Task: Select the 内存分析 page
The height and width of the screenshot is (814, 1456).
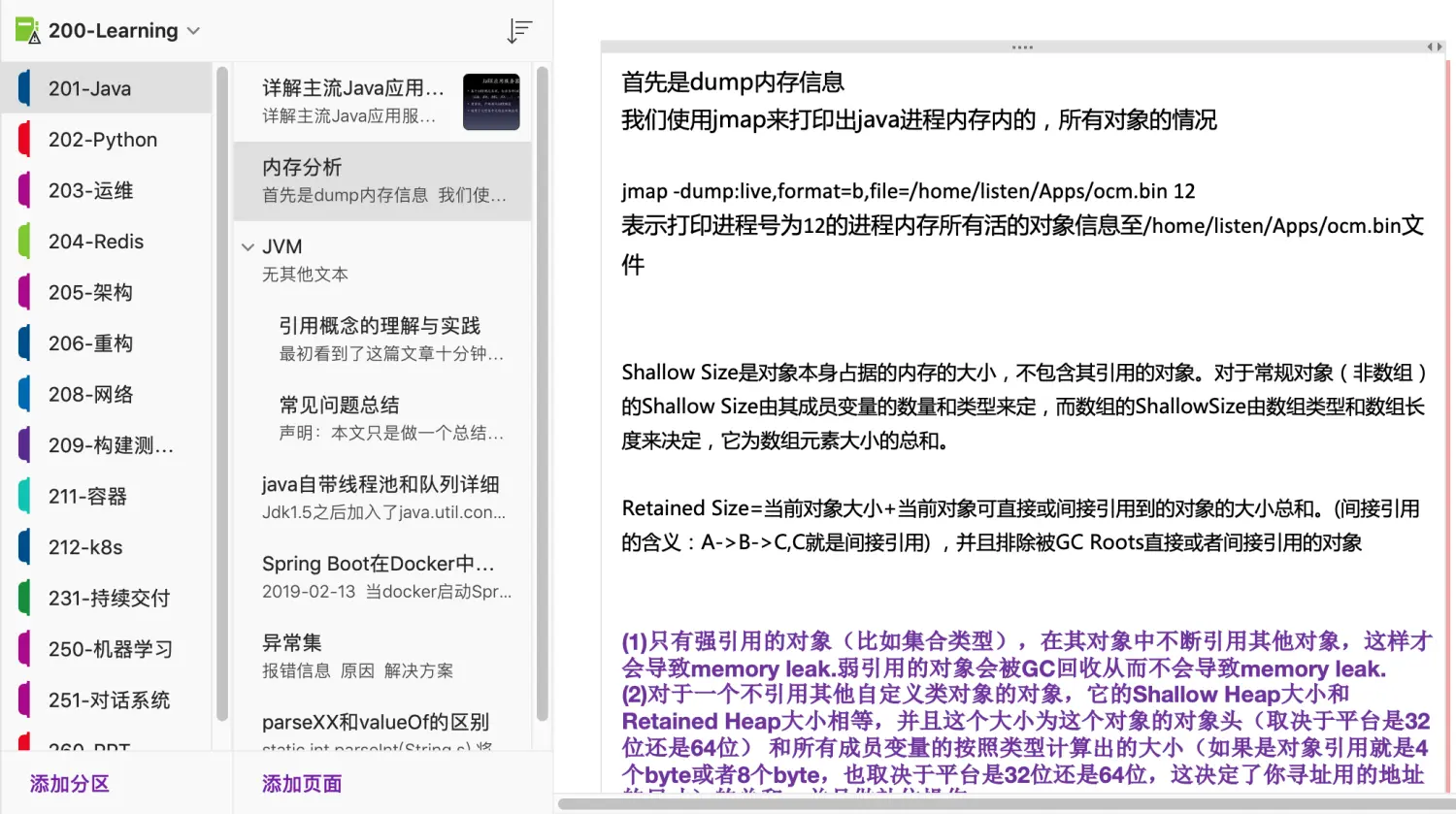Action: [x=382, y=181]
